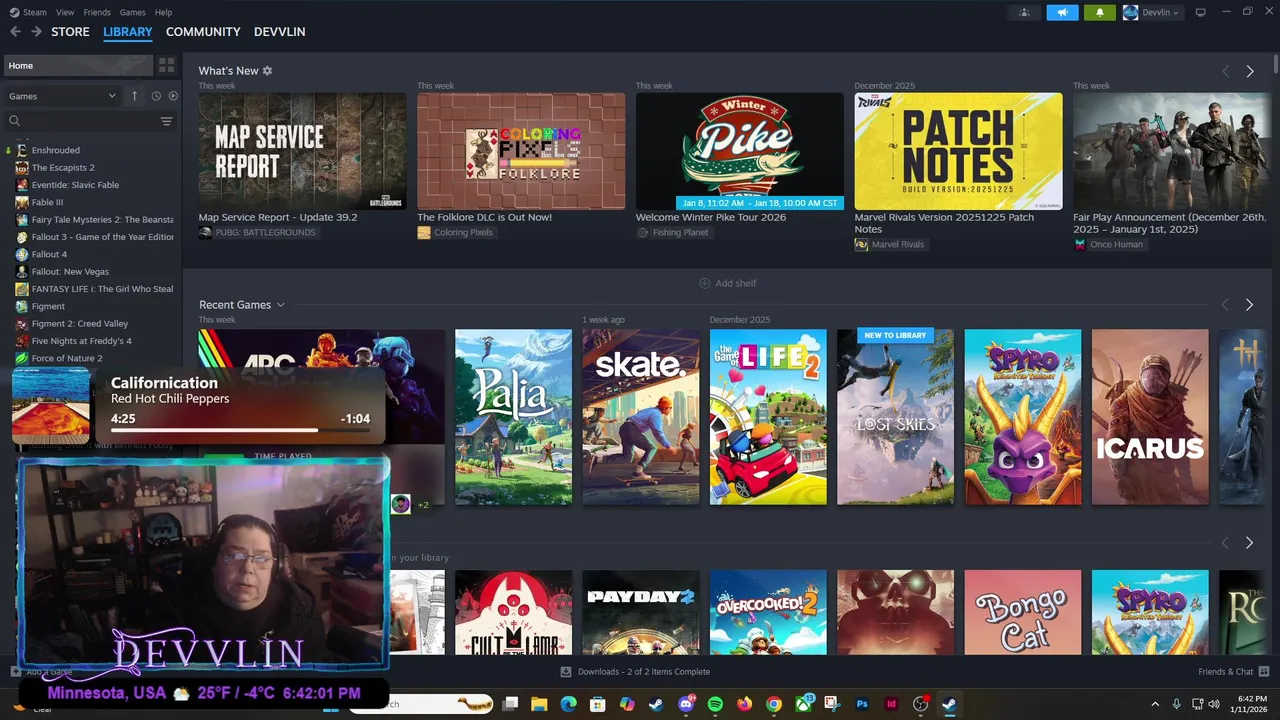Open the blue announcements megaphone button
The height and width of the screenshot is (720, 1280).
coord(1062,12)
